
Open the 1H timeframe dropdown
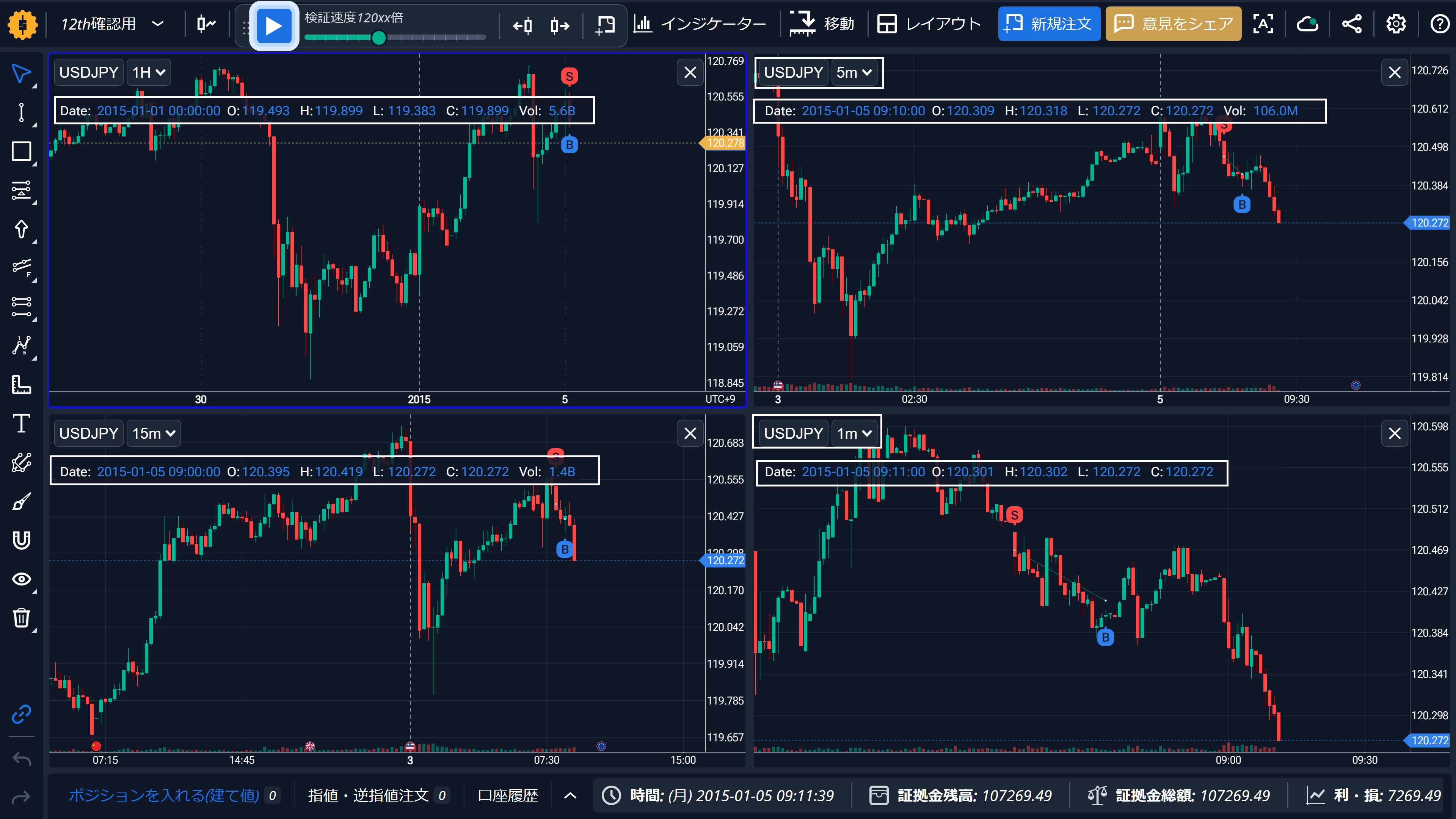pos(149,72)
